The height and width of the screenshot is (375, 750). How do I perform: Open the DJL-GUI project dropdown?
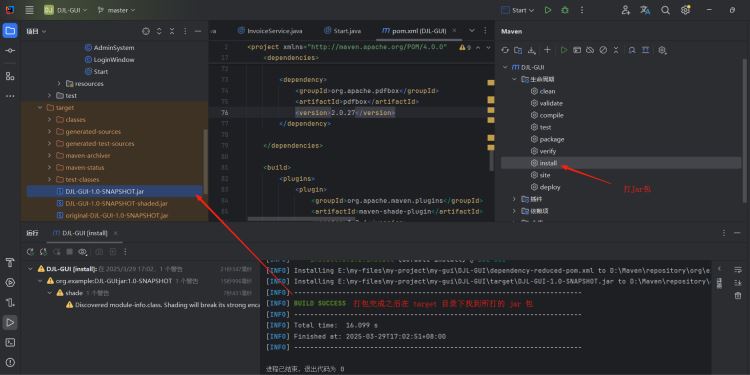click(x=65, y=10)
